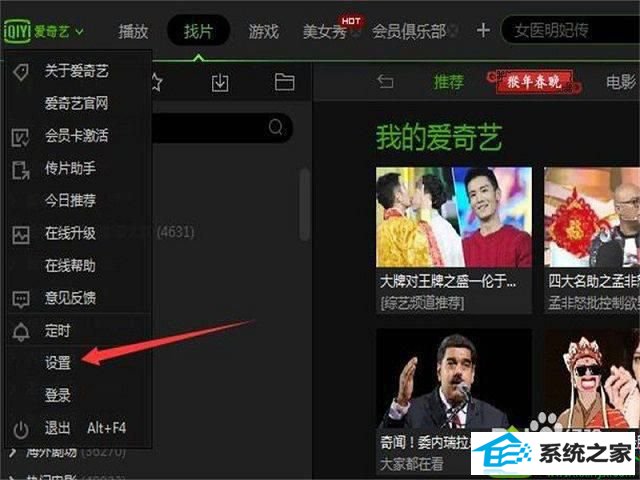Switch to the 找片 tab

[x=198, y=31]
